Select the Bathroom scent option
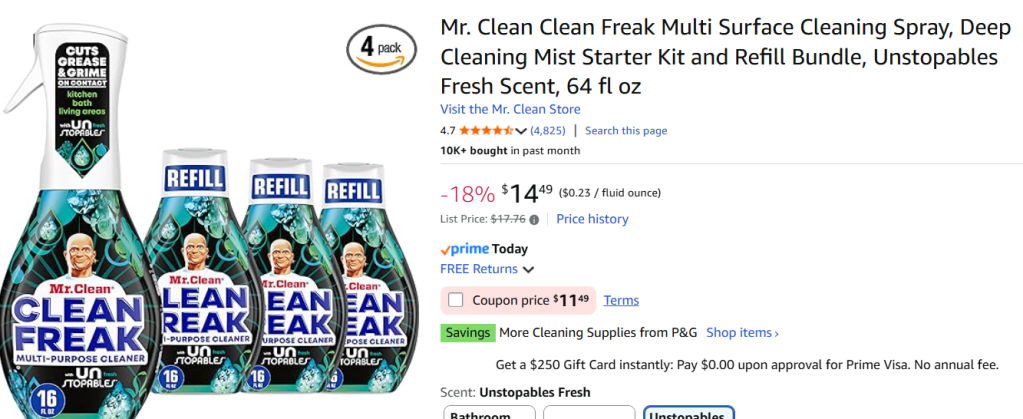1023x419 pixels. (489, 413)
